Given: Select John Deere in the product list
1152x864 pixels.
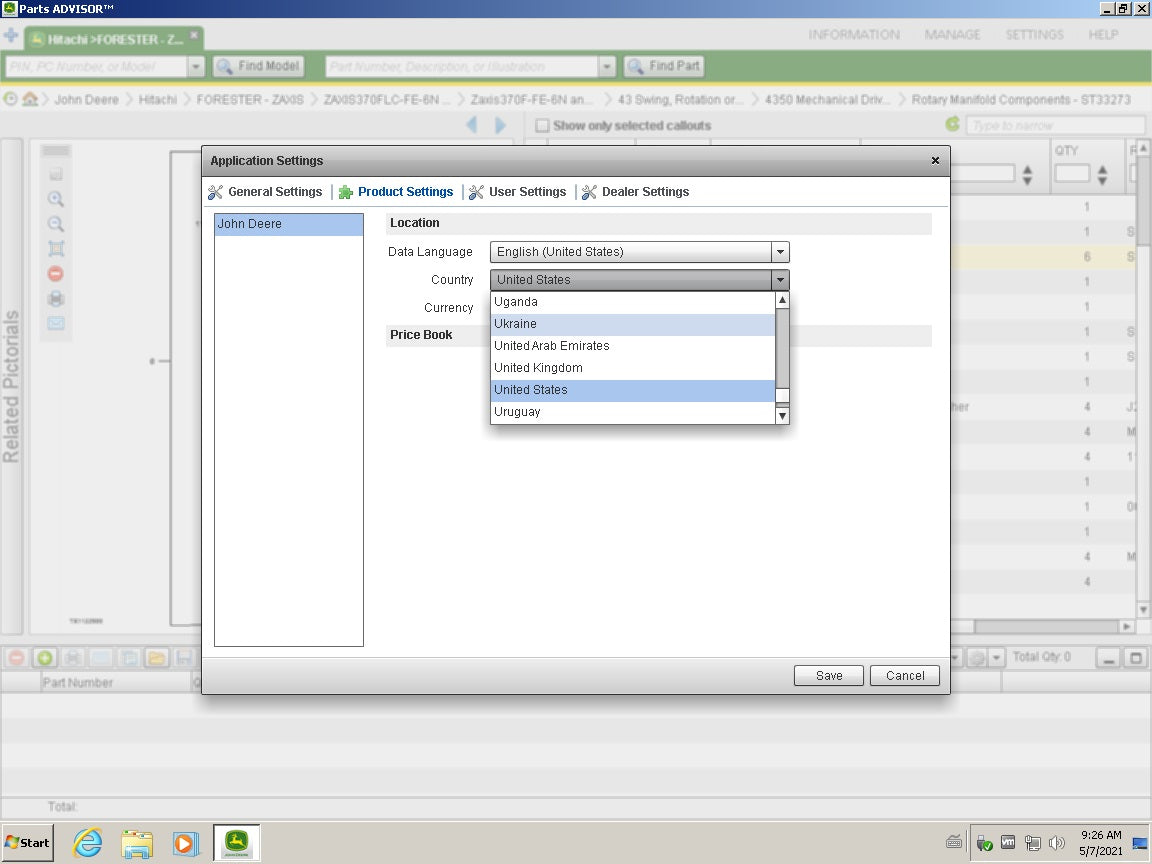Looking at the screenshot, I should (288, 224).
